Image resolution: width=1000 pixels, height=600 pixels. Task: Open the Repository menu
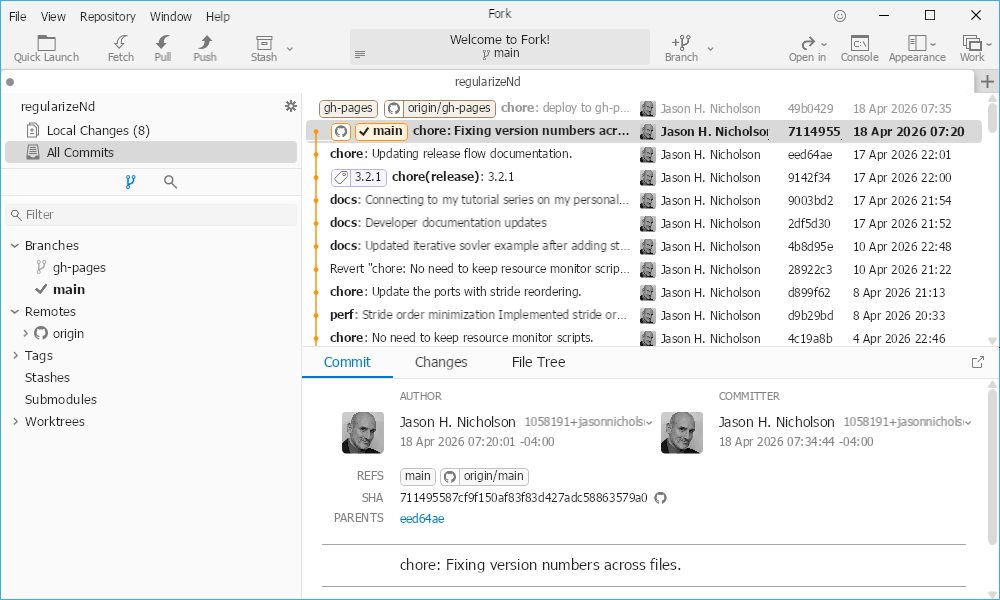pos(108,17)
